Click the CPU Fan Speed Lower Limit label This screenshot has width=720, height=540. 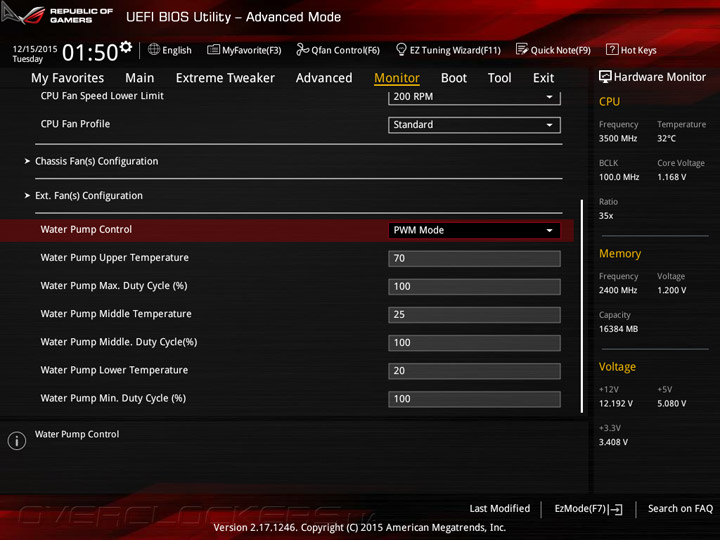102,96
